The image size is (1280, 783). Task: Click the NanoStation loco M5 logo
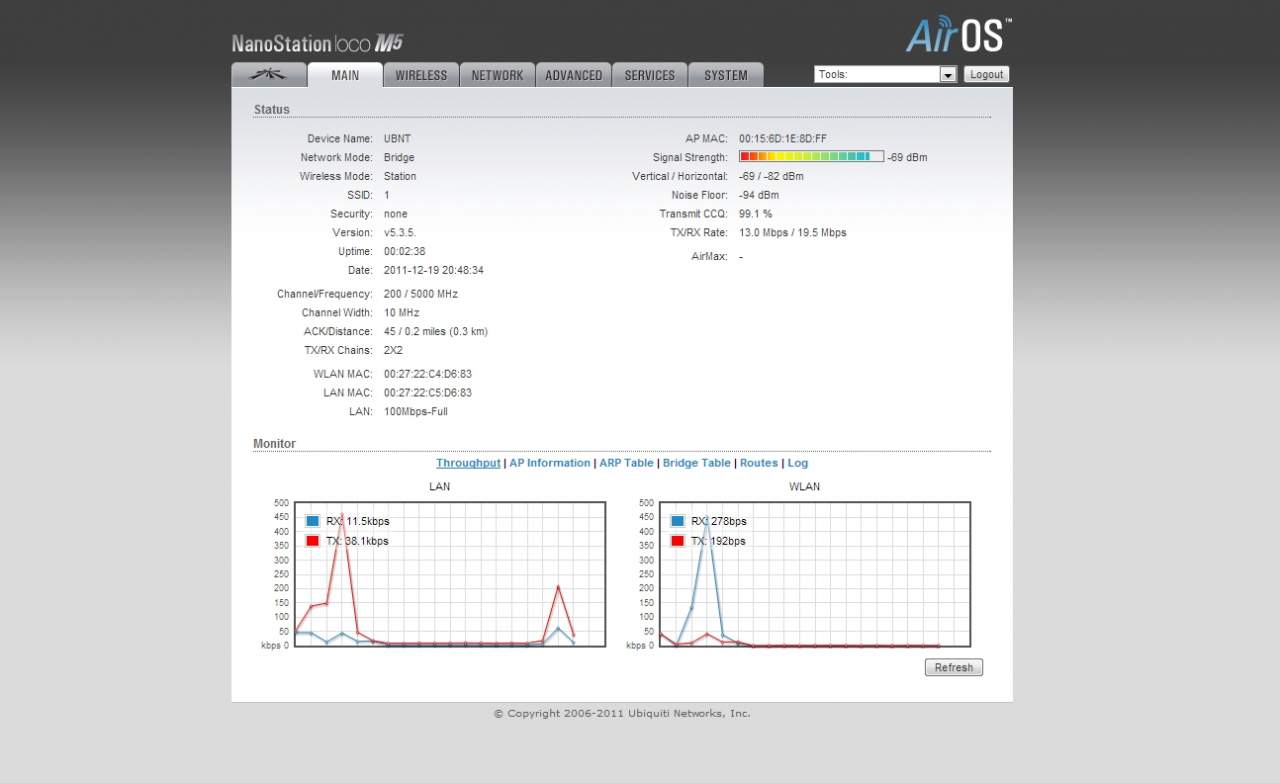tap(317, 43)
